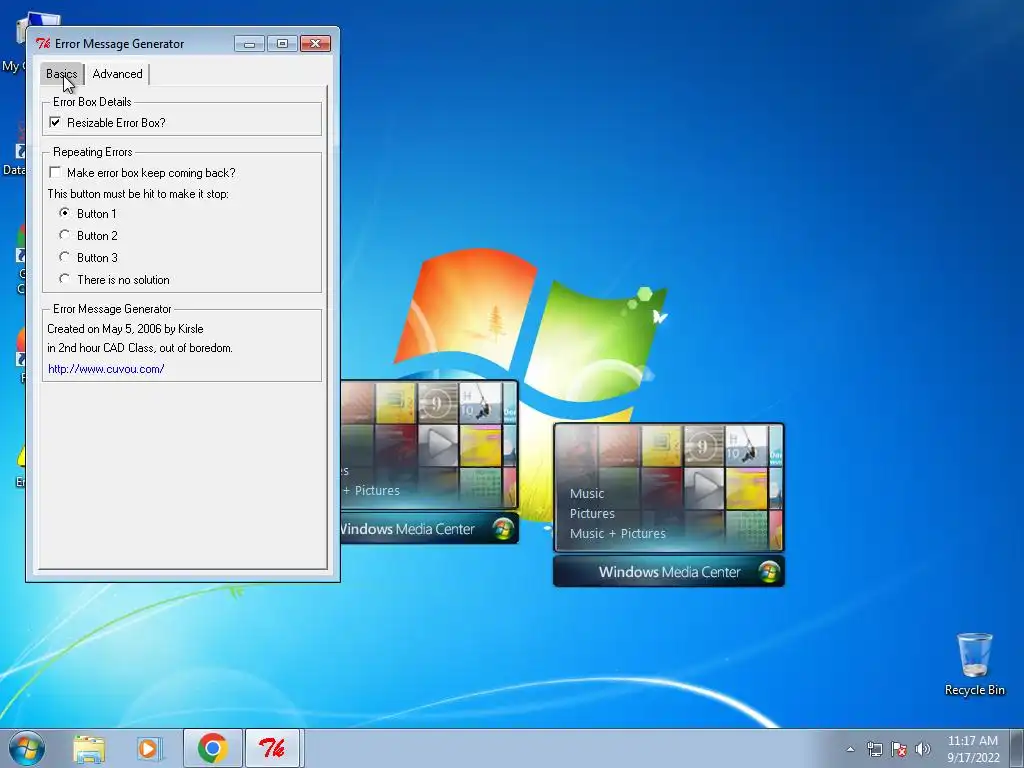Click Music + Pictures in the right gadget
1024x768 pixels.
[x=617, y=534]
